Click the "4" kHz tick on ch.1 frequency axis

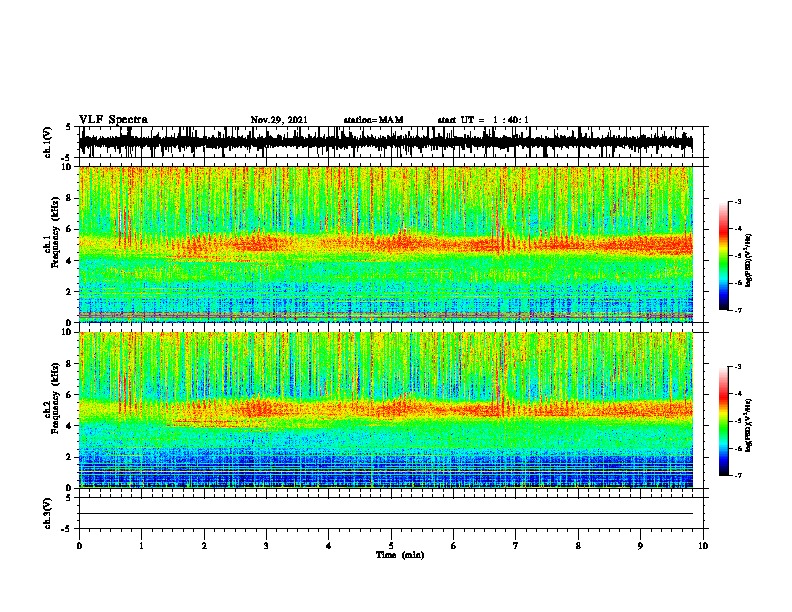69,261
